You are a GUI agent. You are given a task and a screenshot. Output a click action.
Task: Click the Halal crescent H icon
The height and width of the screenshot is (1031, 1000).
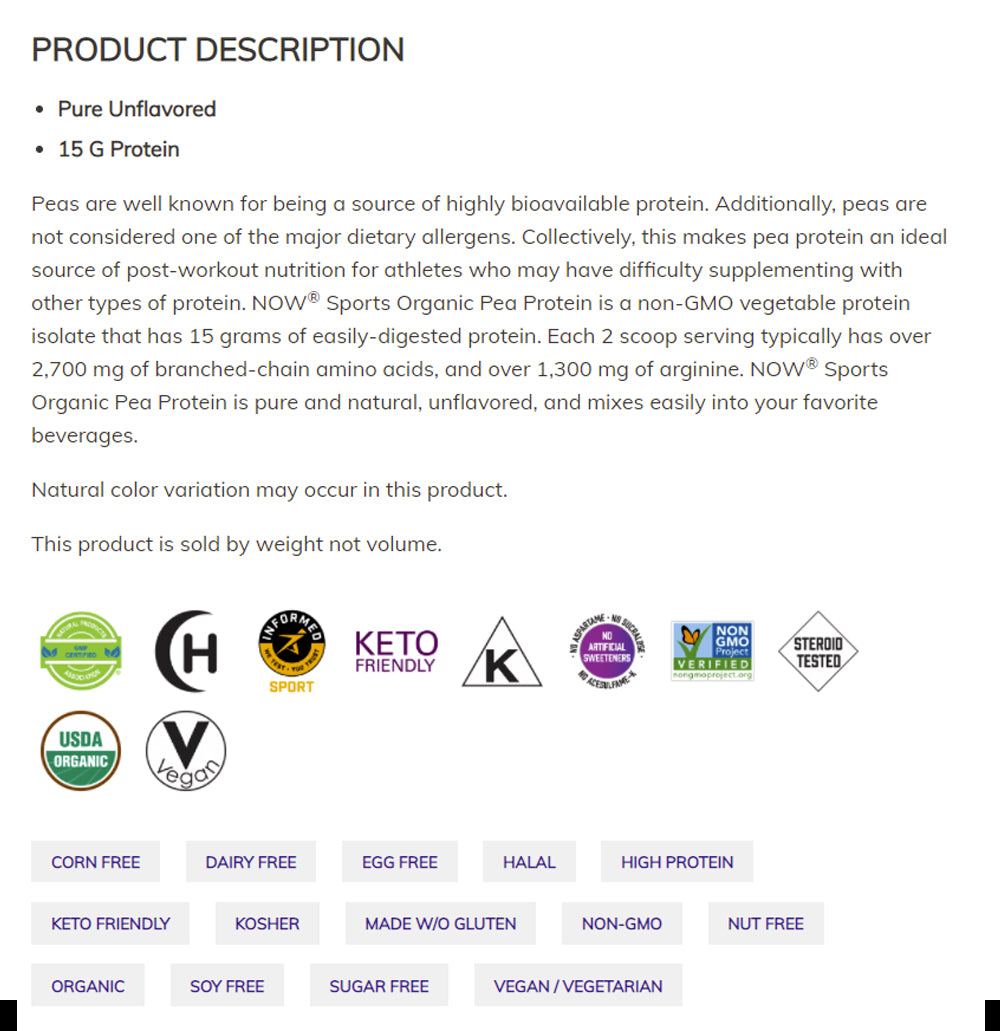click(x=187, y=651)
